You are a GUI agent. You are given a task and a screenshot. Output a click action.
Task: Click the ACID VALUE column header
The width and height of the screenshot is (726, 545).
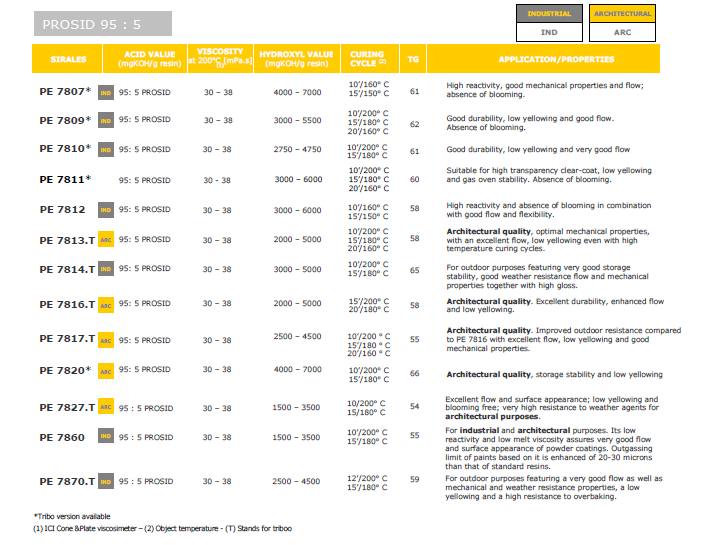pyautogui.click(x=145, y=59)
